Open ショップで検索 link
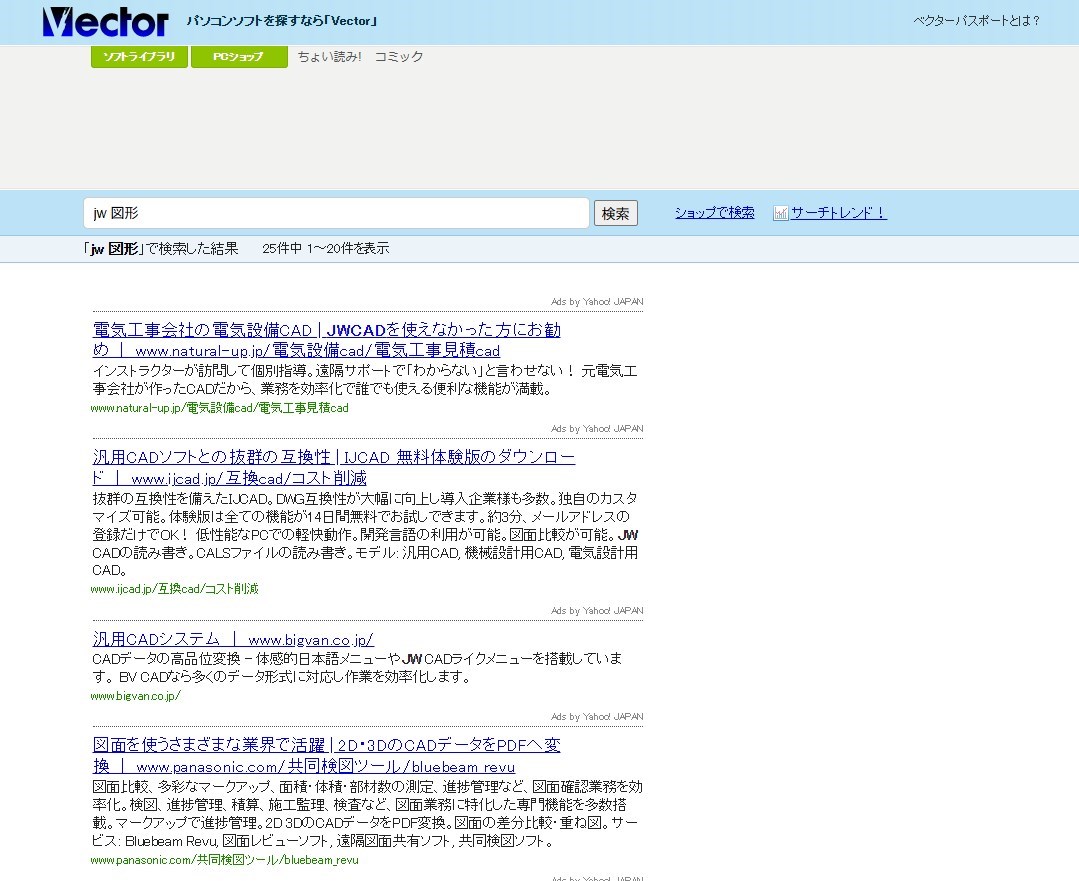 714,213
